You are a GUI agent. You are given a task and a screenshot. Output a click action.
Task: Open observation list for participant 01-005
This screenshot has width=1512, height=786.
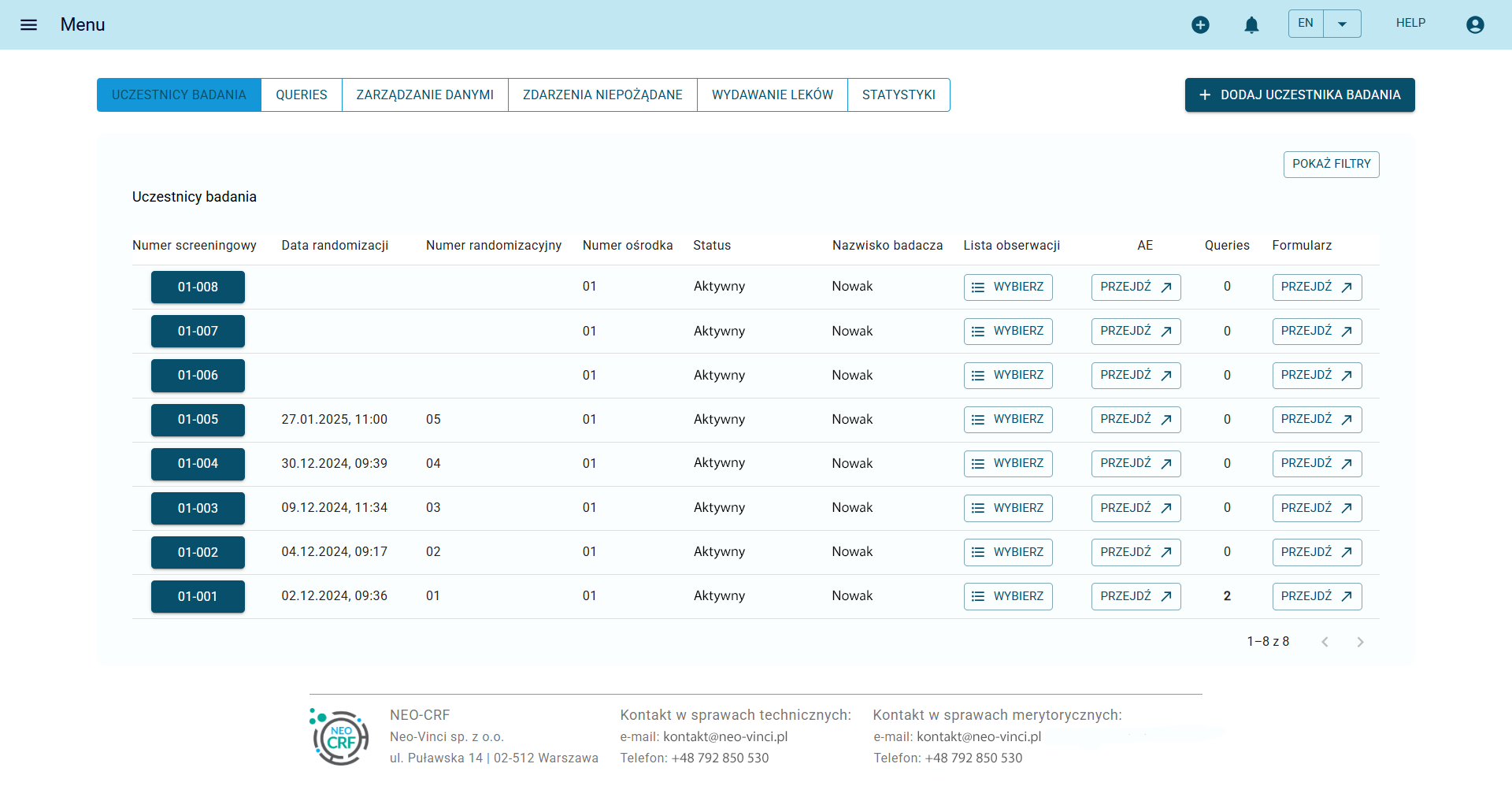1007,420
